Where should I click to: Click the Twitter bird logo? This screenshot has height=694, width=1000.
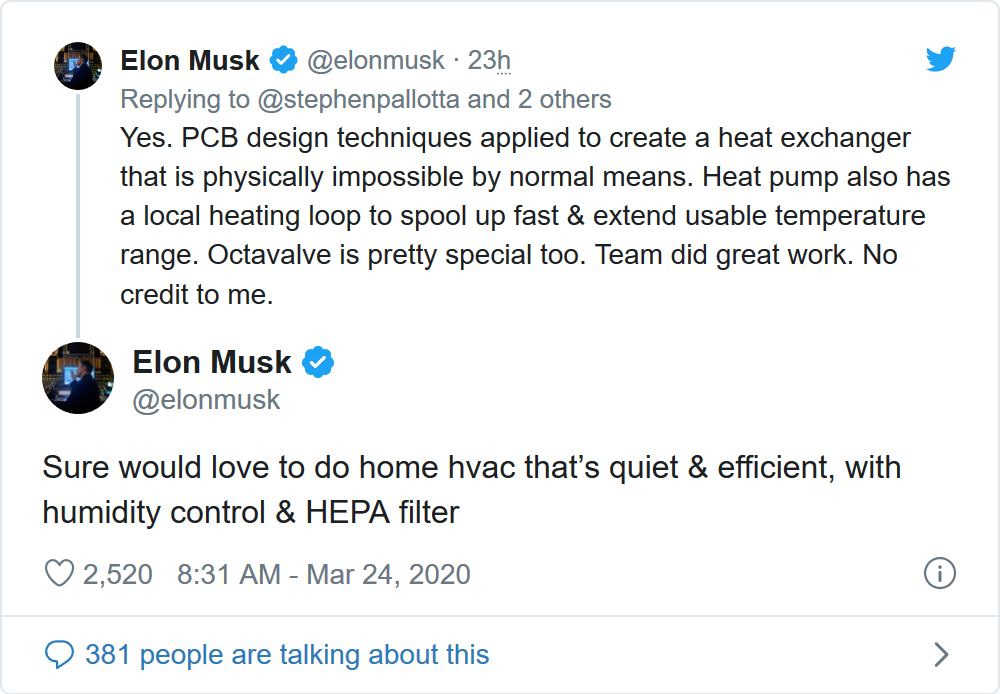click(940, 60)
